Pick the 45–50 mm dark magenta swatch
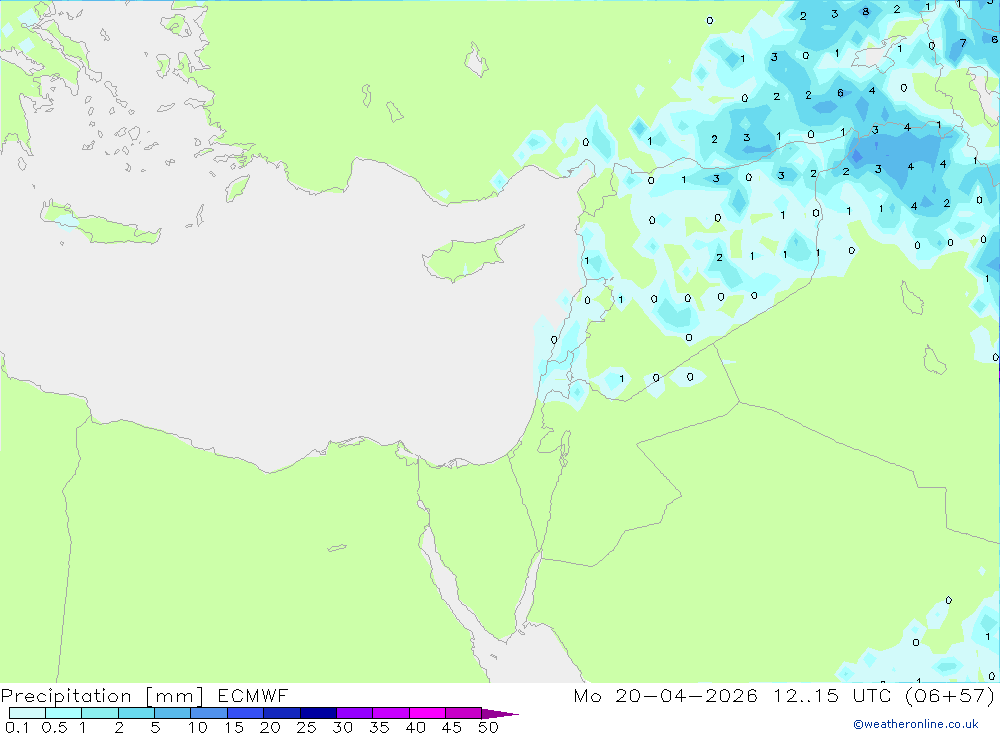 tap(463, 713)
